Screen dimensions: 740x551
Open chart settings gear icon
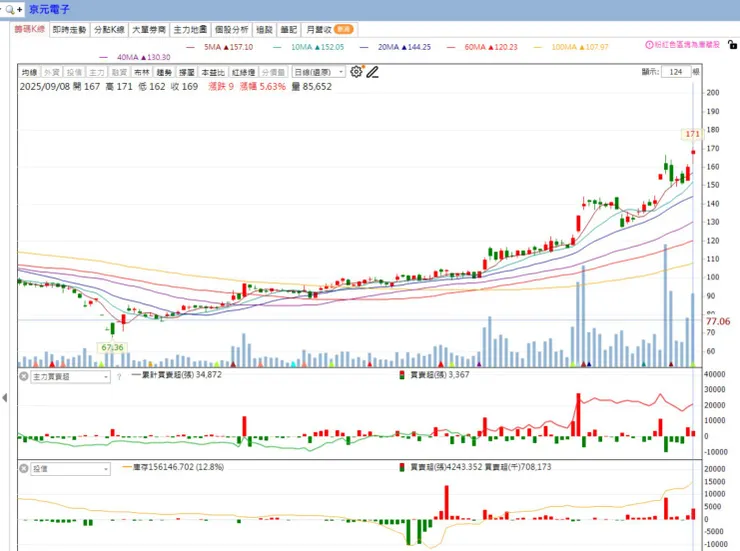tap(356, 72)
